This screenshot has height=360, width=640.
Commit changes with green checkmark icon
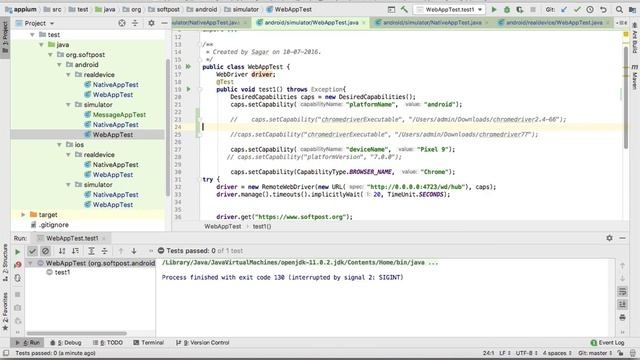pyautogui.click(x=577, y=9)
